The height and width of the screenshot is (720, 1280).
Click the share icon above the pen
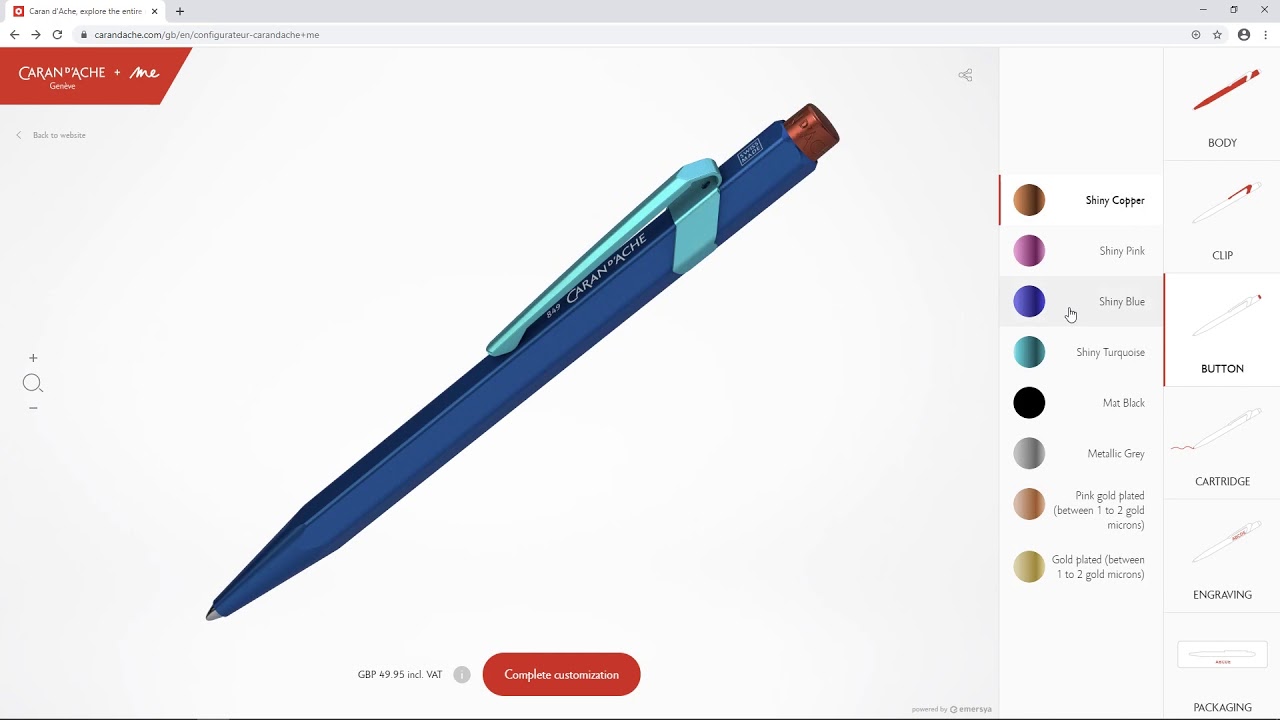click(965, 75)
